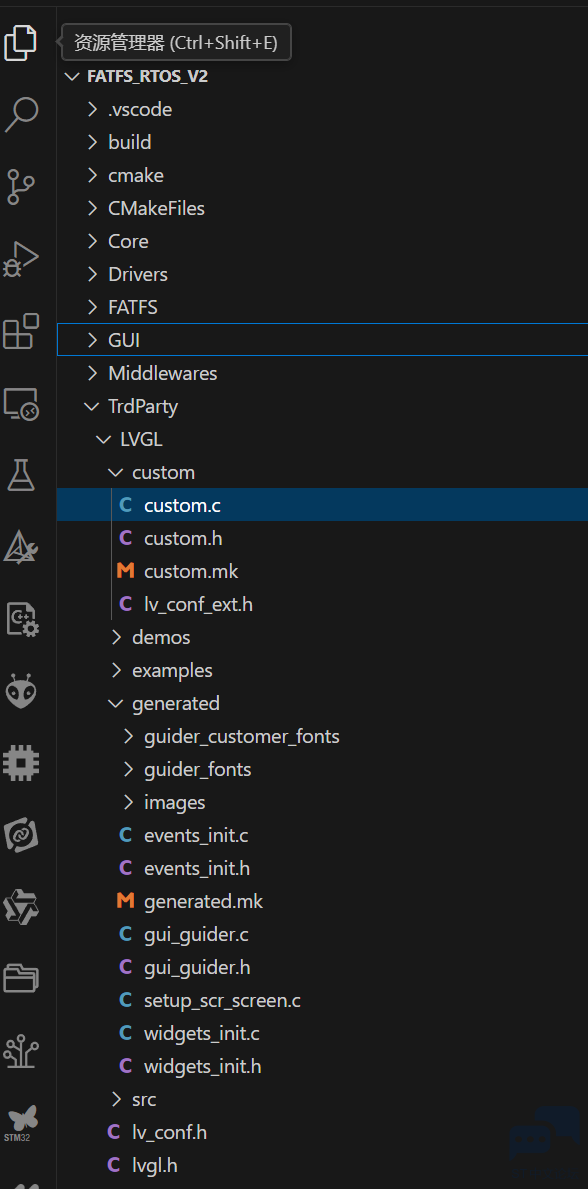Open Source Control view icon
588x1189 pixels.
(21, 187)
